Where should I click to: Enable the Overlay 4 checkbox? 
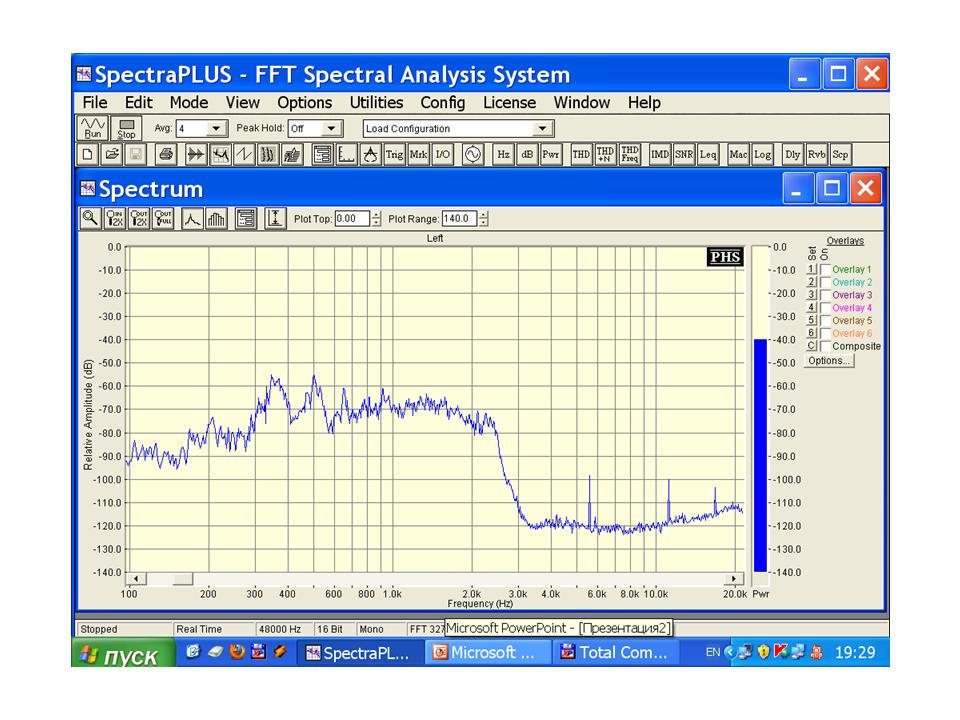(x=825, y=308)
